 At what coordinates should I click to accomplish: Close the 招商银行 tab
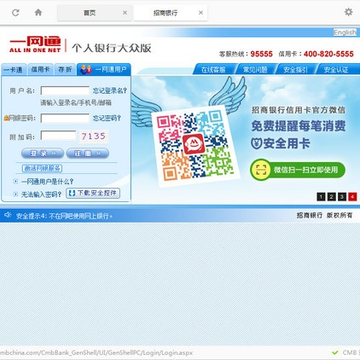tap(201, 13)
